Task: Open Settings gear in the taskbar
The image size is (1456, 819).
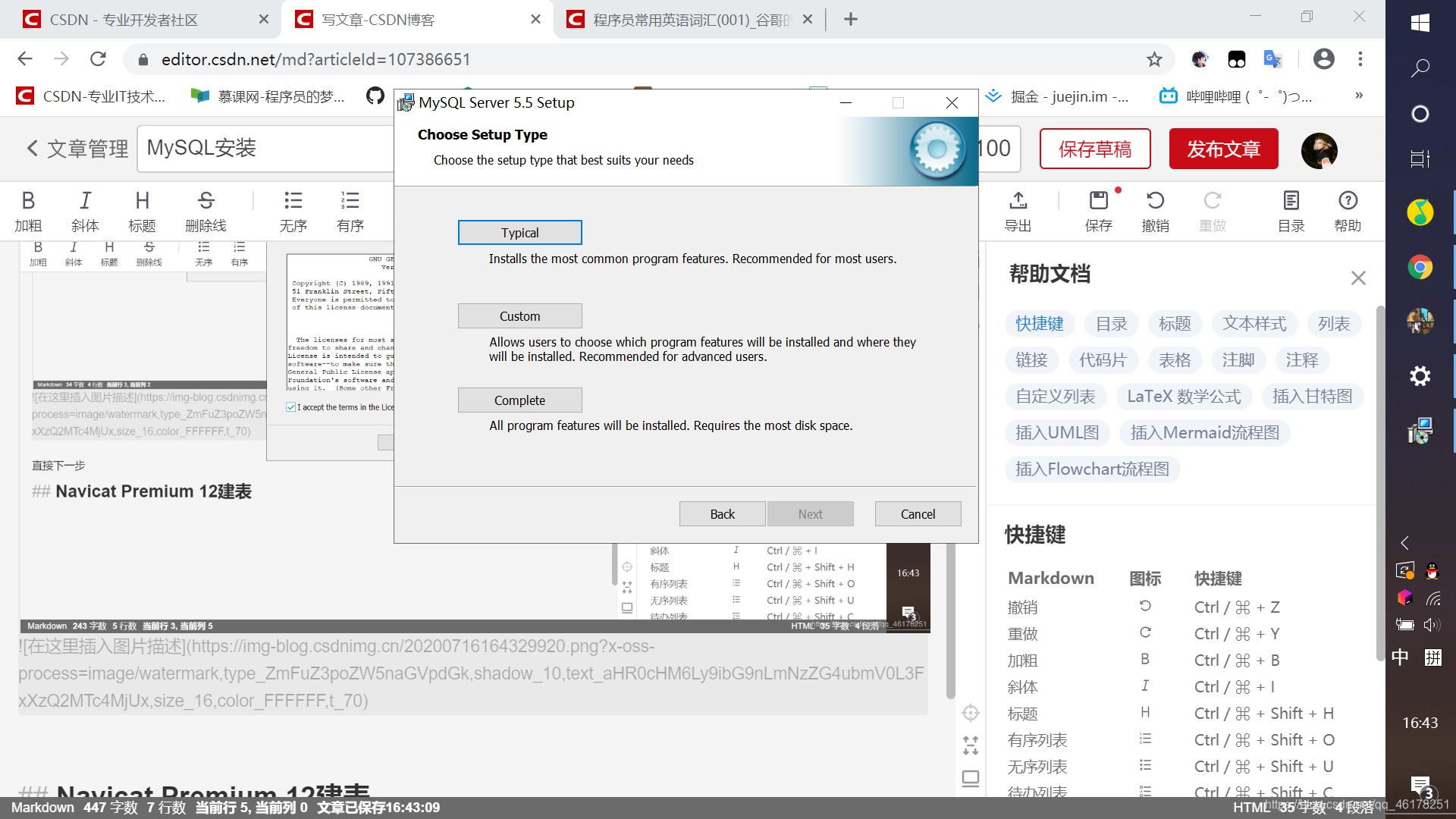Action: 1420,376
